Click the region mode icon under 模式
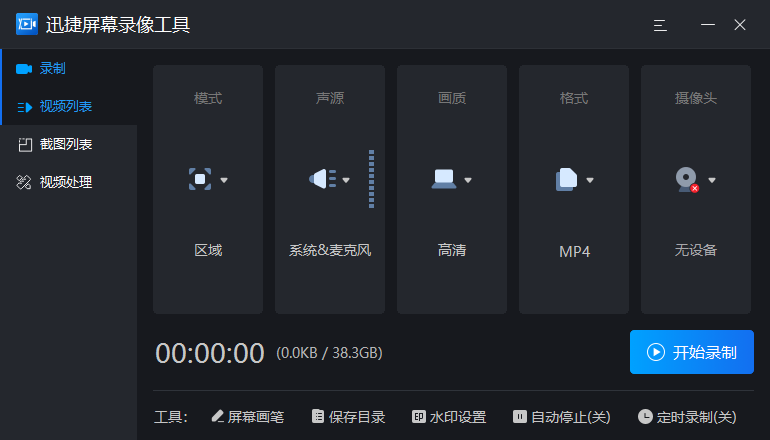 (x=200, y=179)
